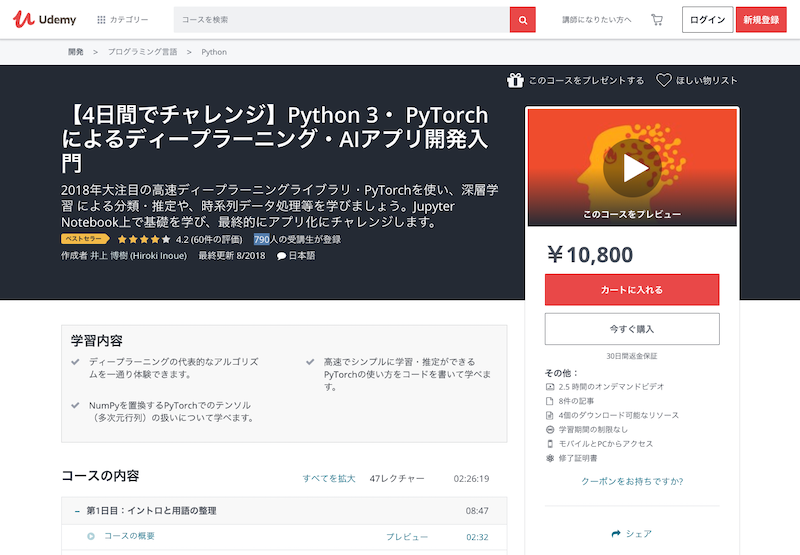Click このコースをプレゼントする link
The height and width of the screenshot is (555, 800).
tap(586, 81)
